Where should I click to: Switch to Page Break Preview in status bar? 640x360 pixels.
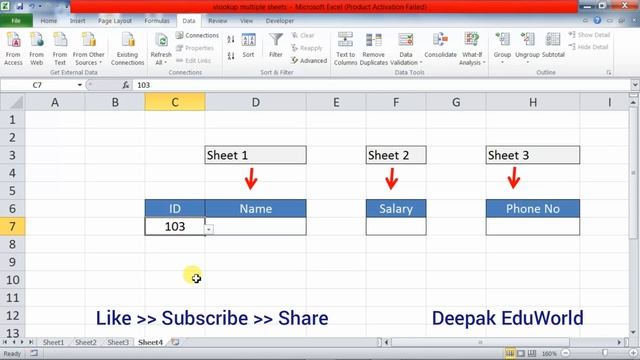point(531,353)
